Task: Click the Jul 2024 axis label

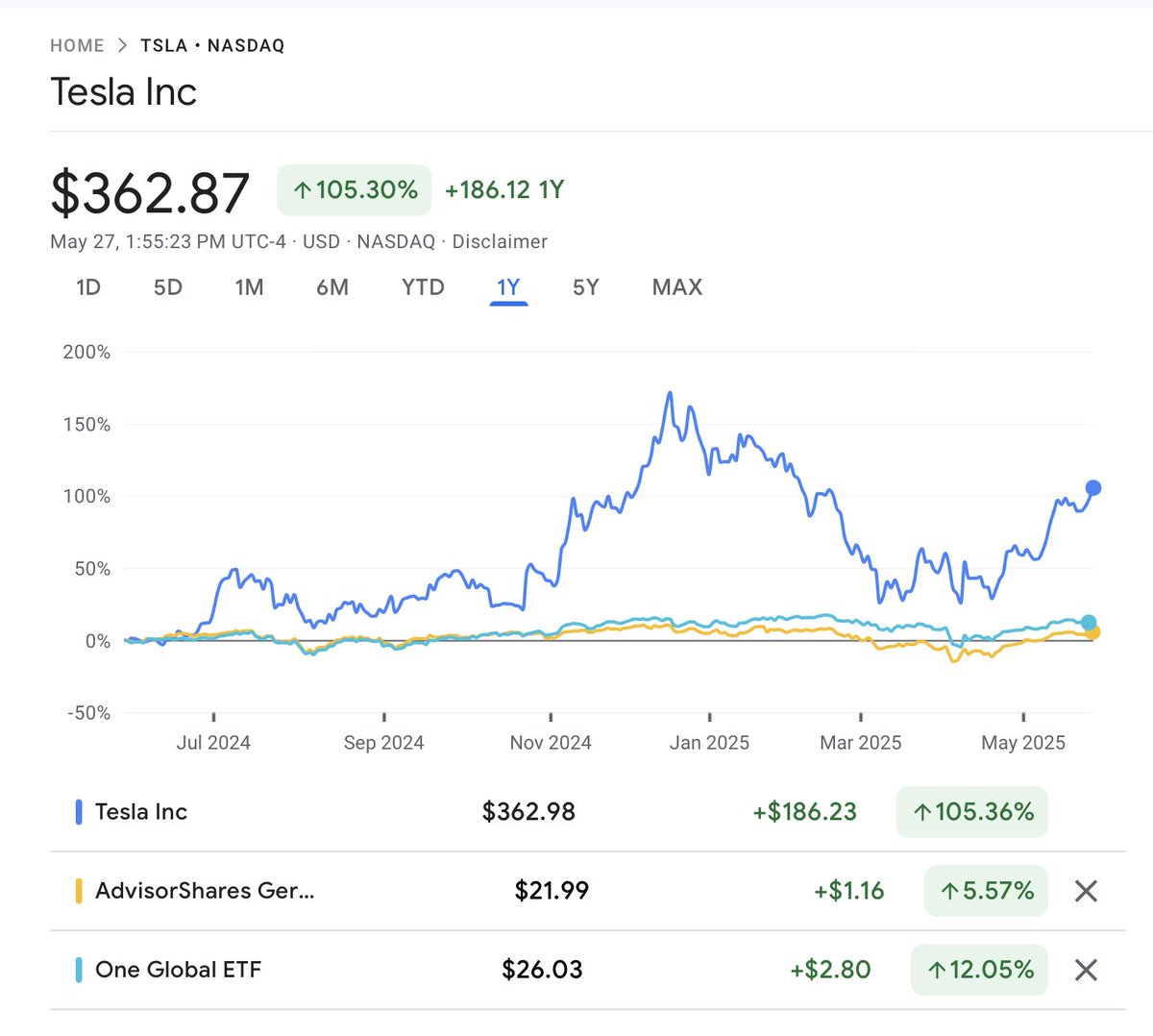Action: click(x=213, y=743)
